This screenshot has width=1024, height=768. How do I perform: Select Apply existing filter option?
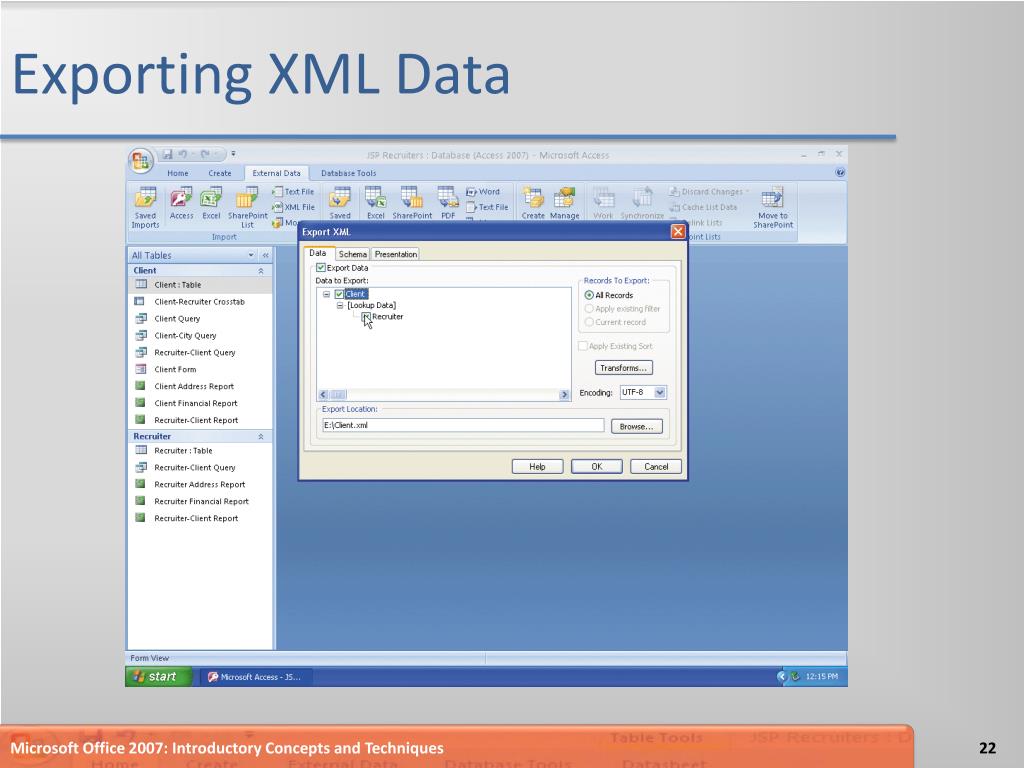click(x=589, y=308)
